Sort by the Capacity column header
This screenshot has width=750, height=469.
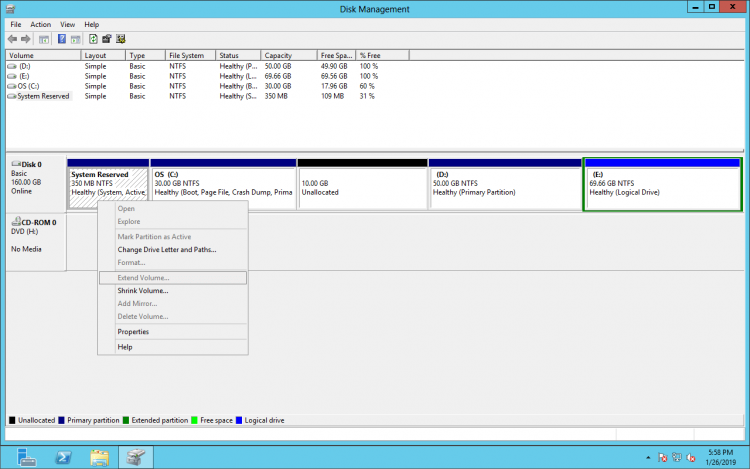[x=289, y=55]
